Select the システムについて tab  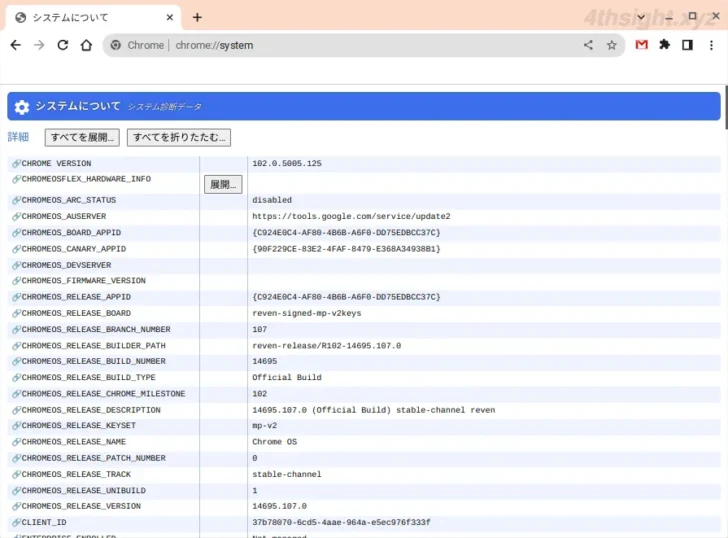pos(93,18)
